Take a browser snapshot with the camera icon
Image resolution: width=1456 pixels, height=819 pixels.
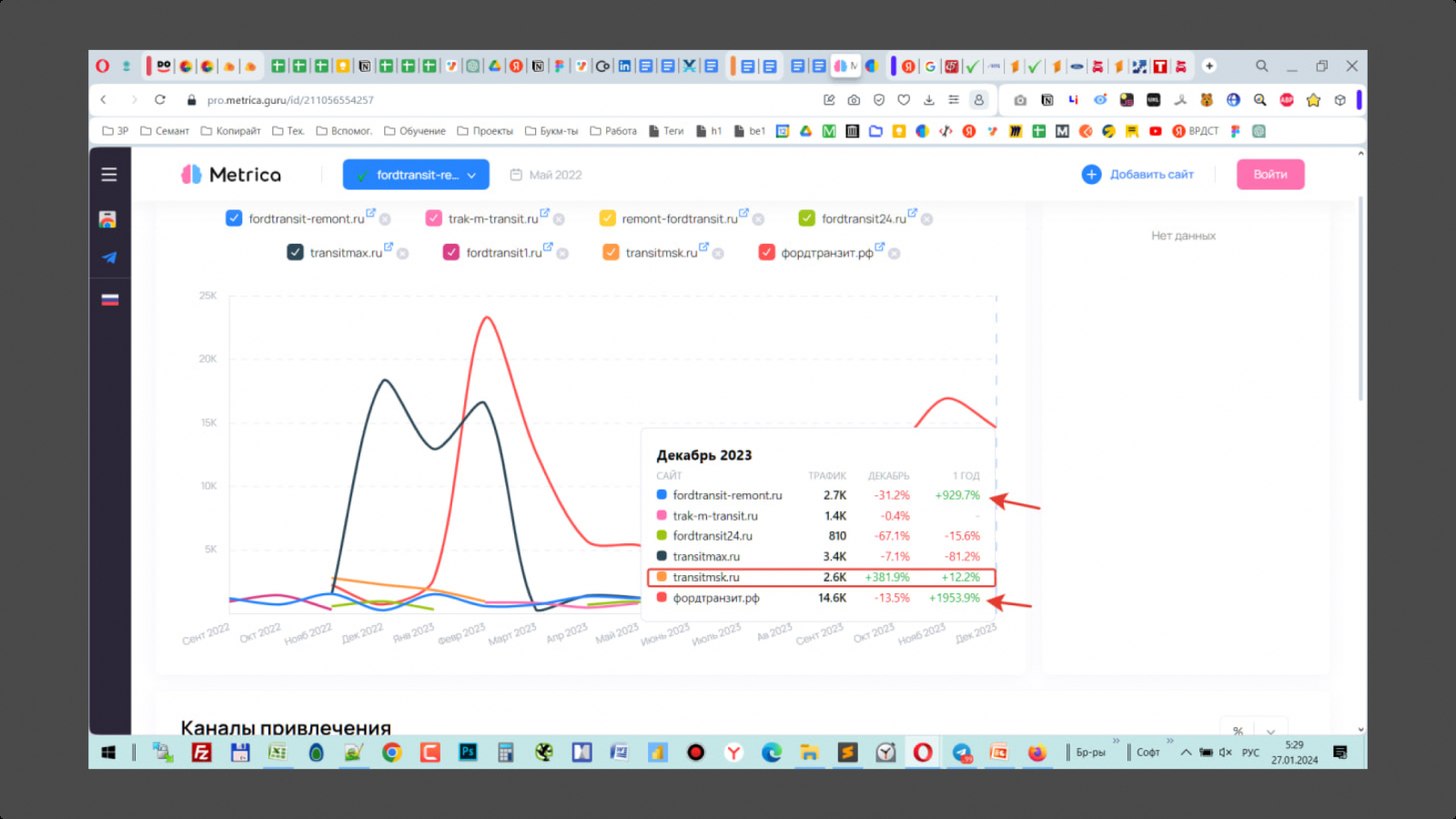click(854, 100)
